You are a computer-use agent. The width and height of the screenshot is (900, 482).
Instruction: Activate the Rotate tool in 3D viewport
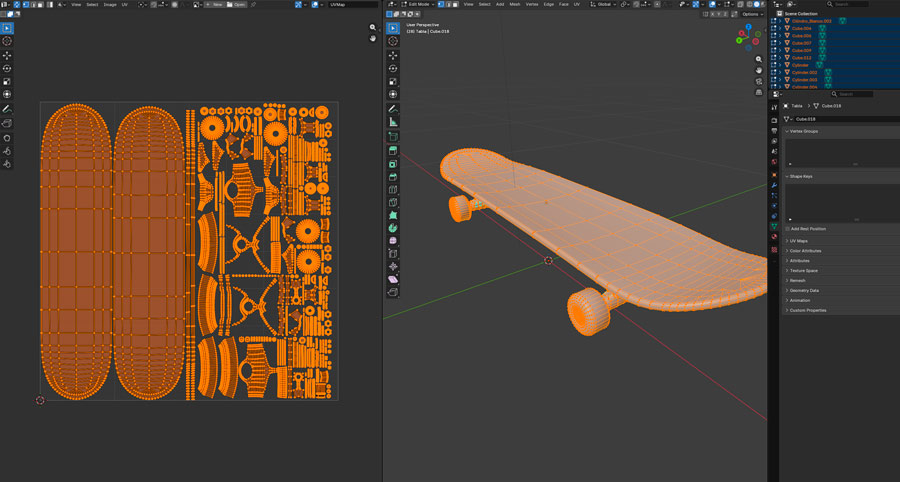pyautogui.click(x=393, y=69)
